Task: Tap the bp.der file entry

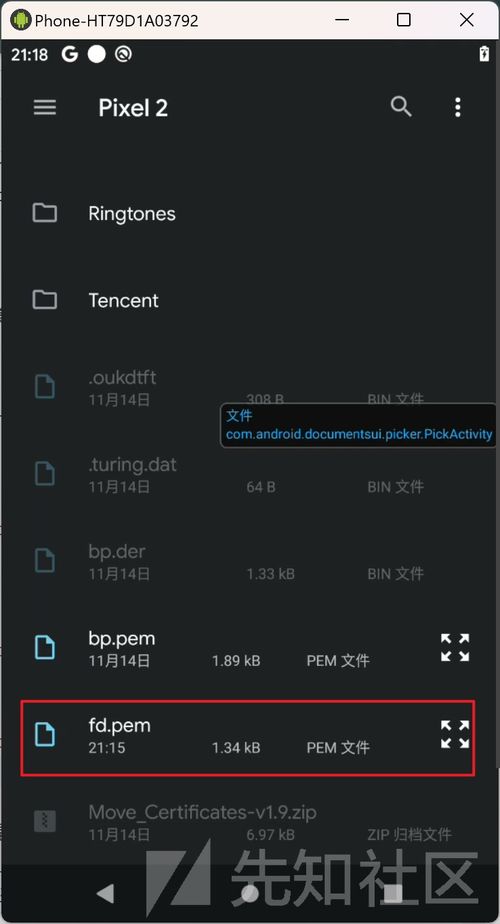Action: (248, 561)
